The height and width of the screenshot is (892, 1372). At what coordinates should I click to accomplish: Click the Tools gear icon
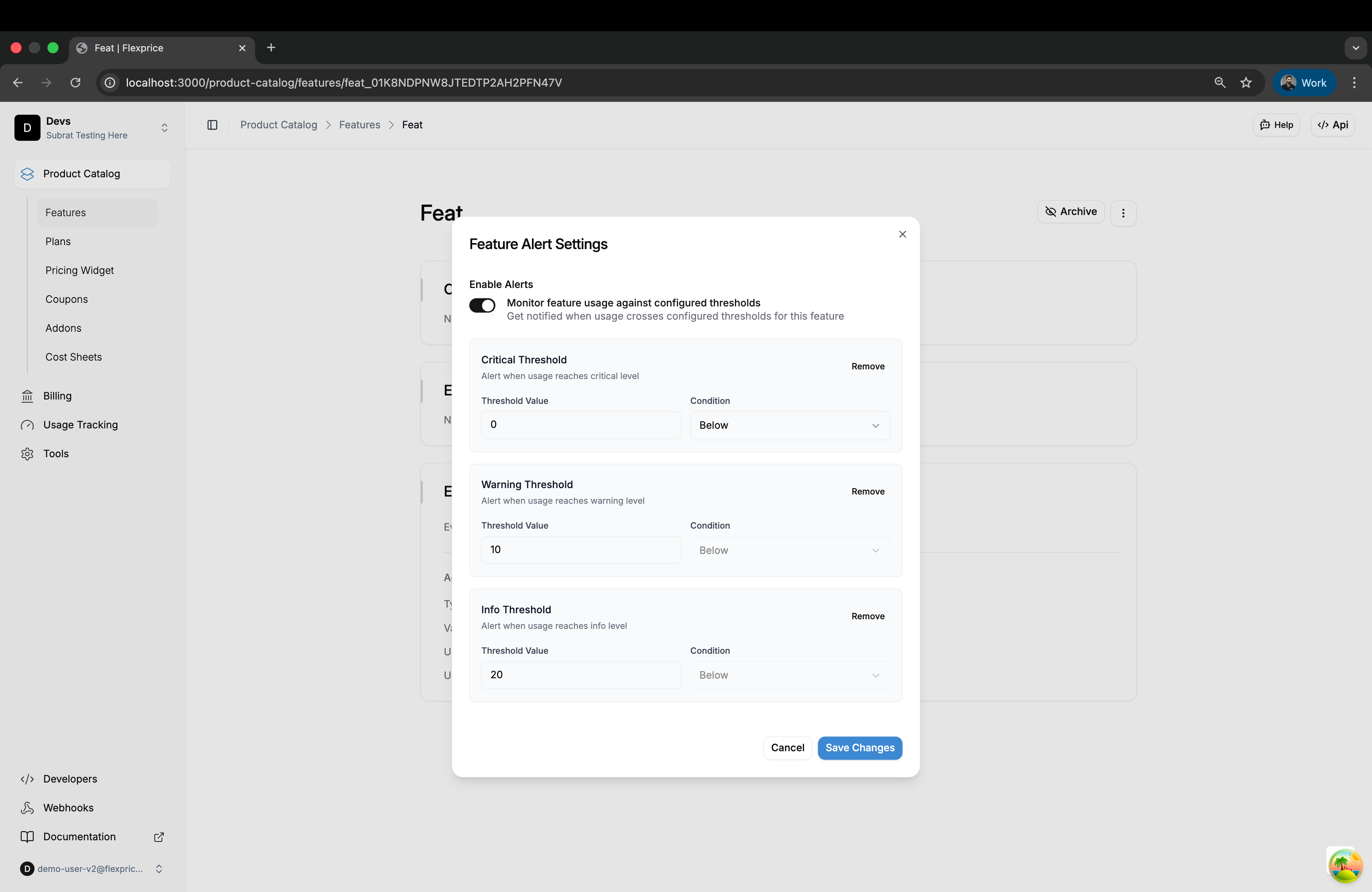click(x=27, y=454)
